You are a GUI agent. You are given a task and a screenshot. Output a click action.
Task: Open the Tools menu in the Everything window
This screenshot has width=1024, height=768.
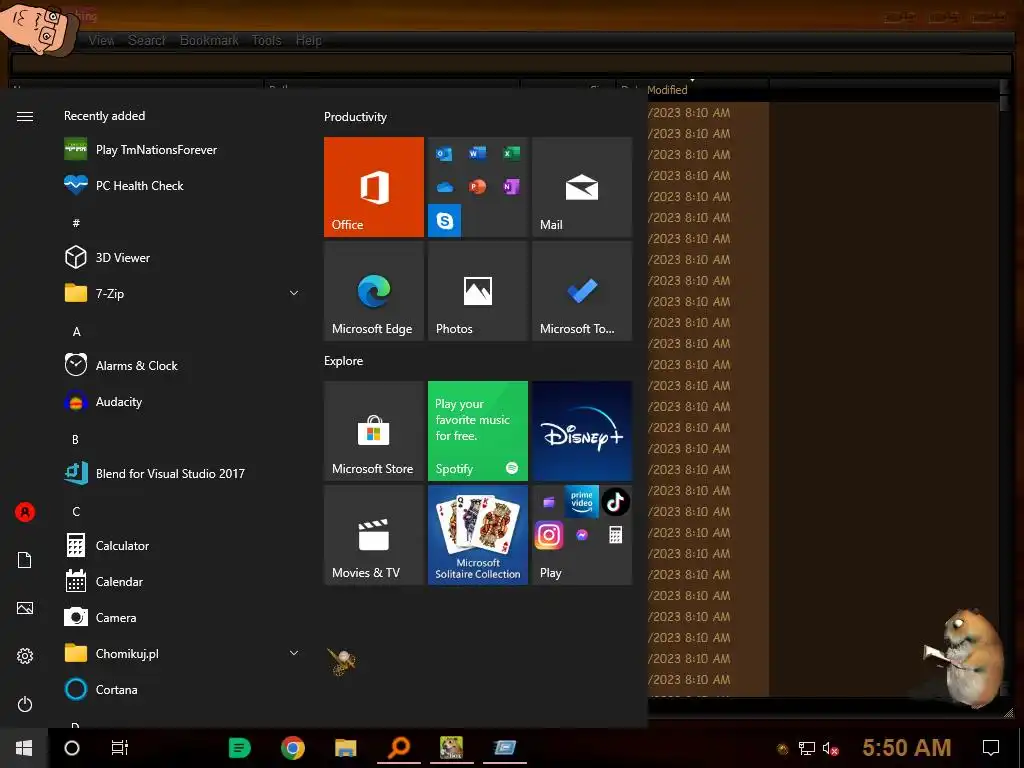(x=266, y=40)
